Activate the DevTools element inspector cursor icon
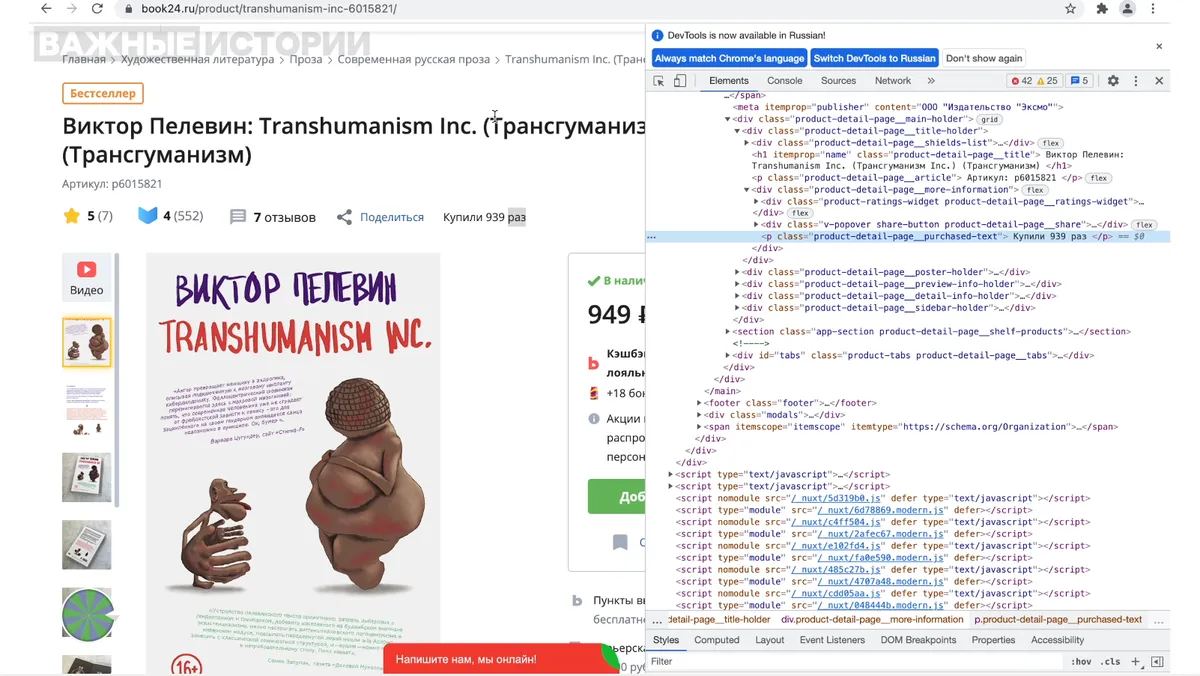The width and height of the screenshot is (1200, 676). tap(659, 81)
